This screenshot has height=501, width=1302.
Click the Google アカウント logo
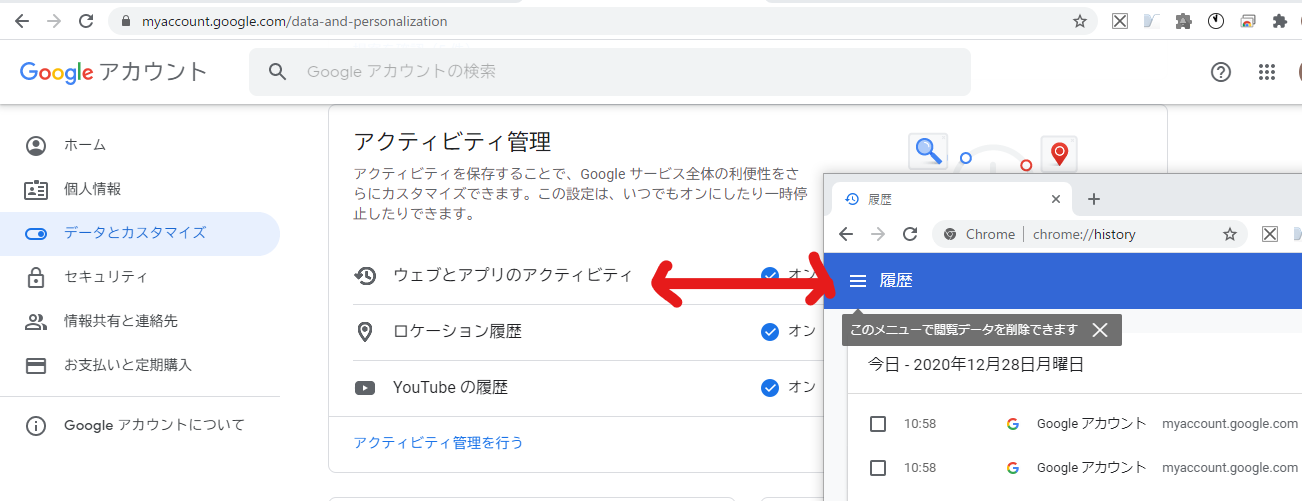tap(113, 72)
